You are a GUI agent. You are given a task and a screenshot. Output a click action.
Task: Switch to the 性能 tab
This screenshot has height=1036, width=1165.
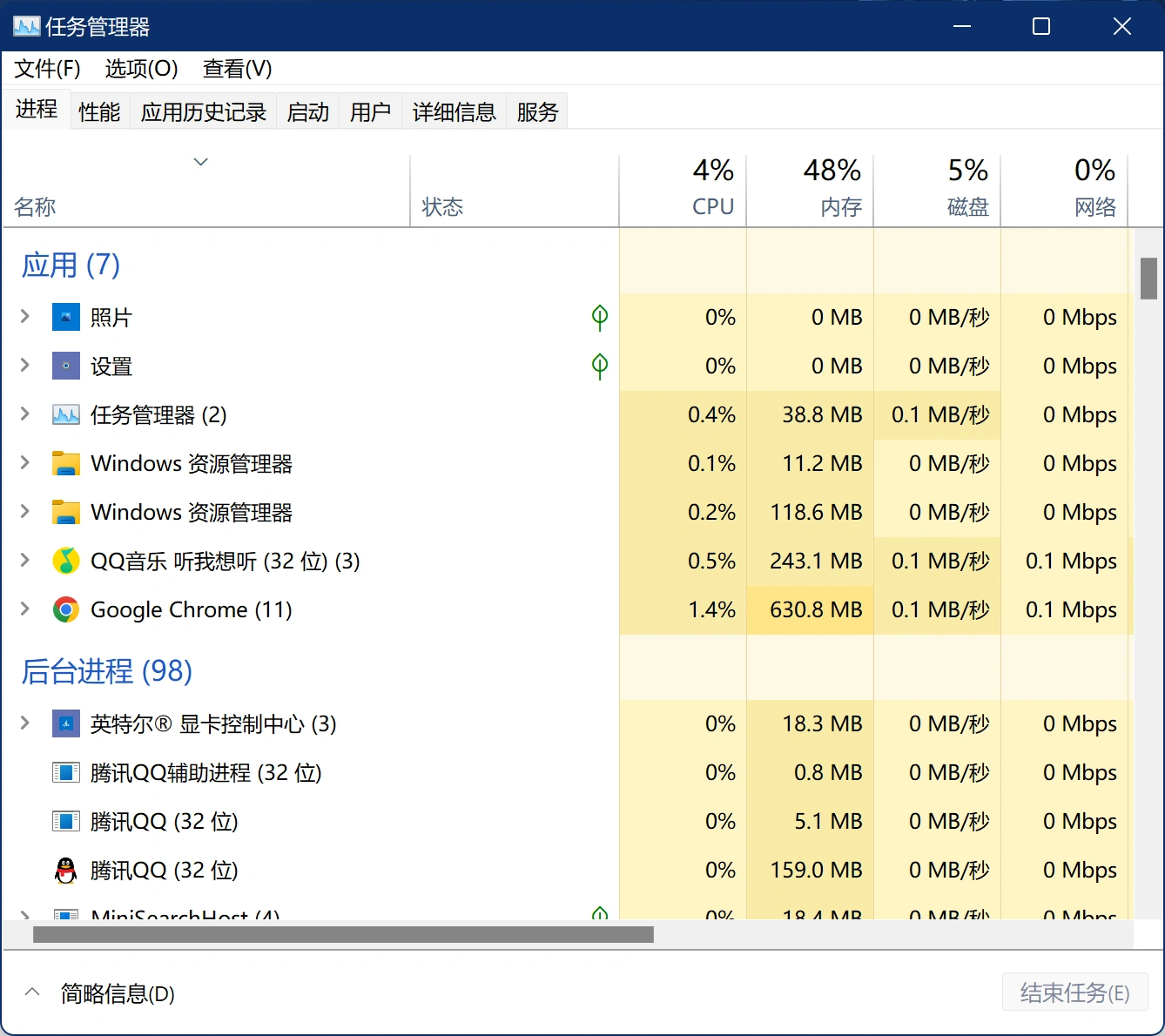99,111
